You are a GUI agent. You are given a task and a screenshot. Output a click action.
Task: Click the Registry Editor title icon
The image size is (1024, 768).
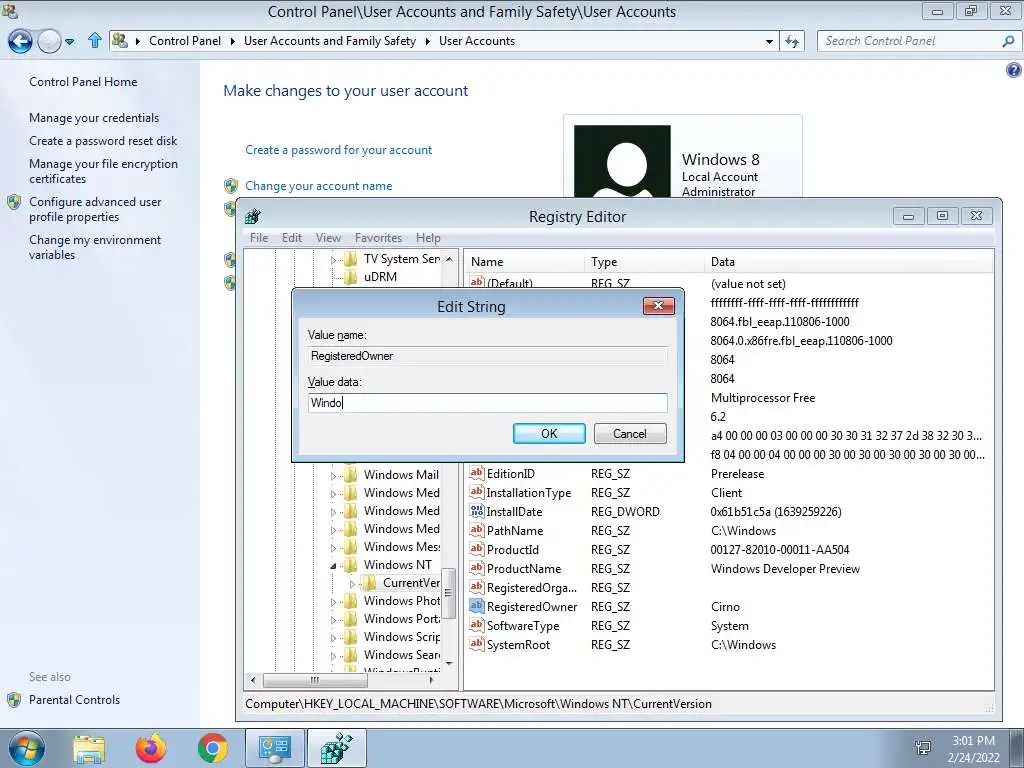[253, 216]
